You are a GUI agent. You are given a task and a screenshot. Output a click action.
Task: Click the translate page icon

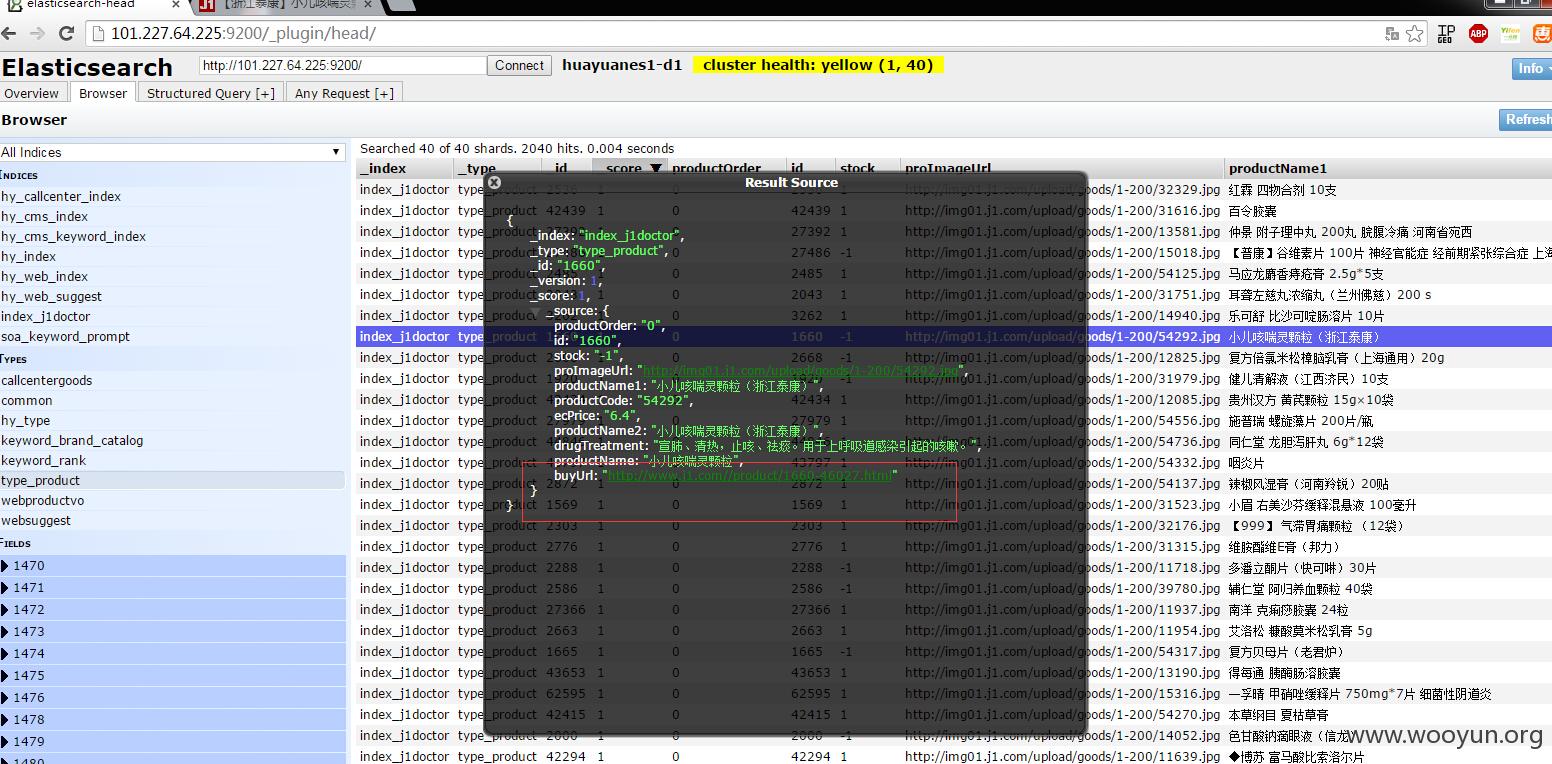coord(1391,34)
